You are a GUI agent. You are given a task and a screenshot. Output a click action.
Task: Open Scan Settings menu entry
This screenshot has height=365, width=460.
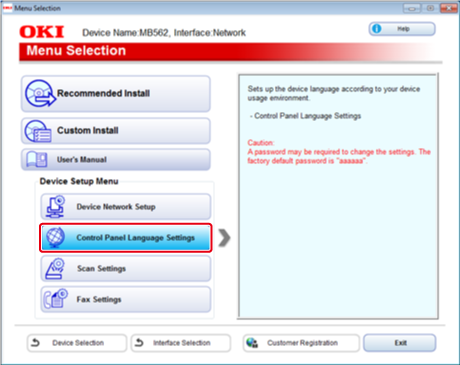pos(126,268)
